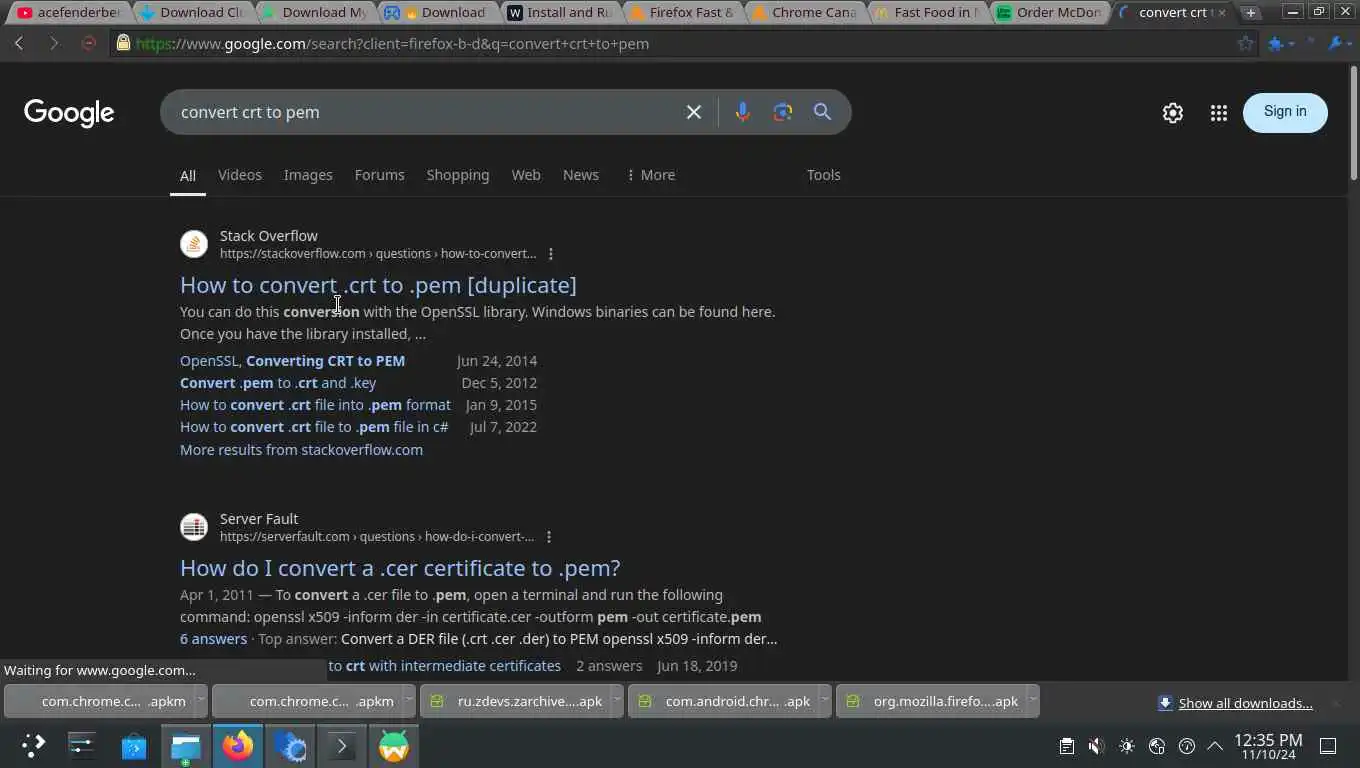This screenshot has height=768, width=1360.
Task: Open the extensions puzzle menu
Action: 1280,43
